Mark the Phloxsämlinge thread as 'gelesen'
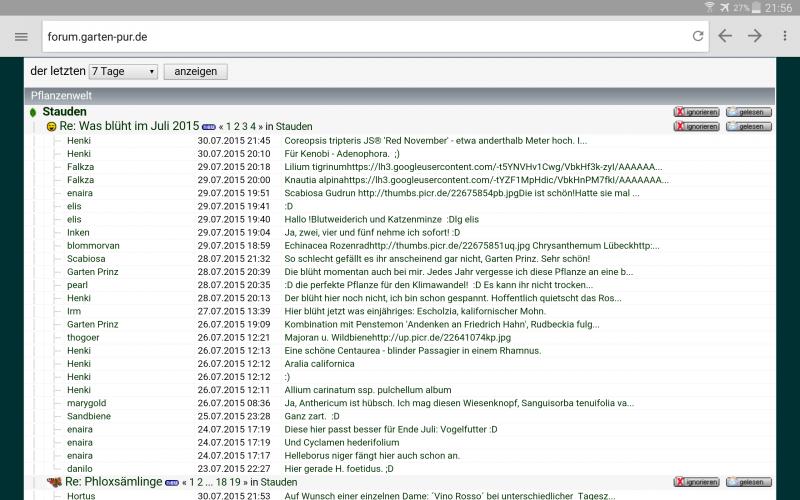The image size is (800, 500). click(x=748, y=482)
